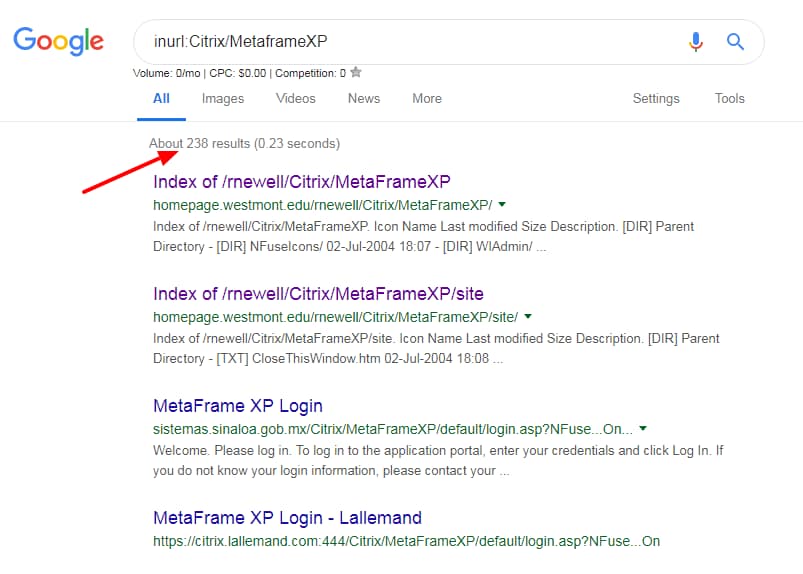Start voice search with microphone icon

point(695,41)
